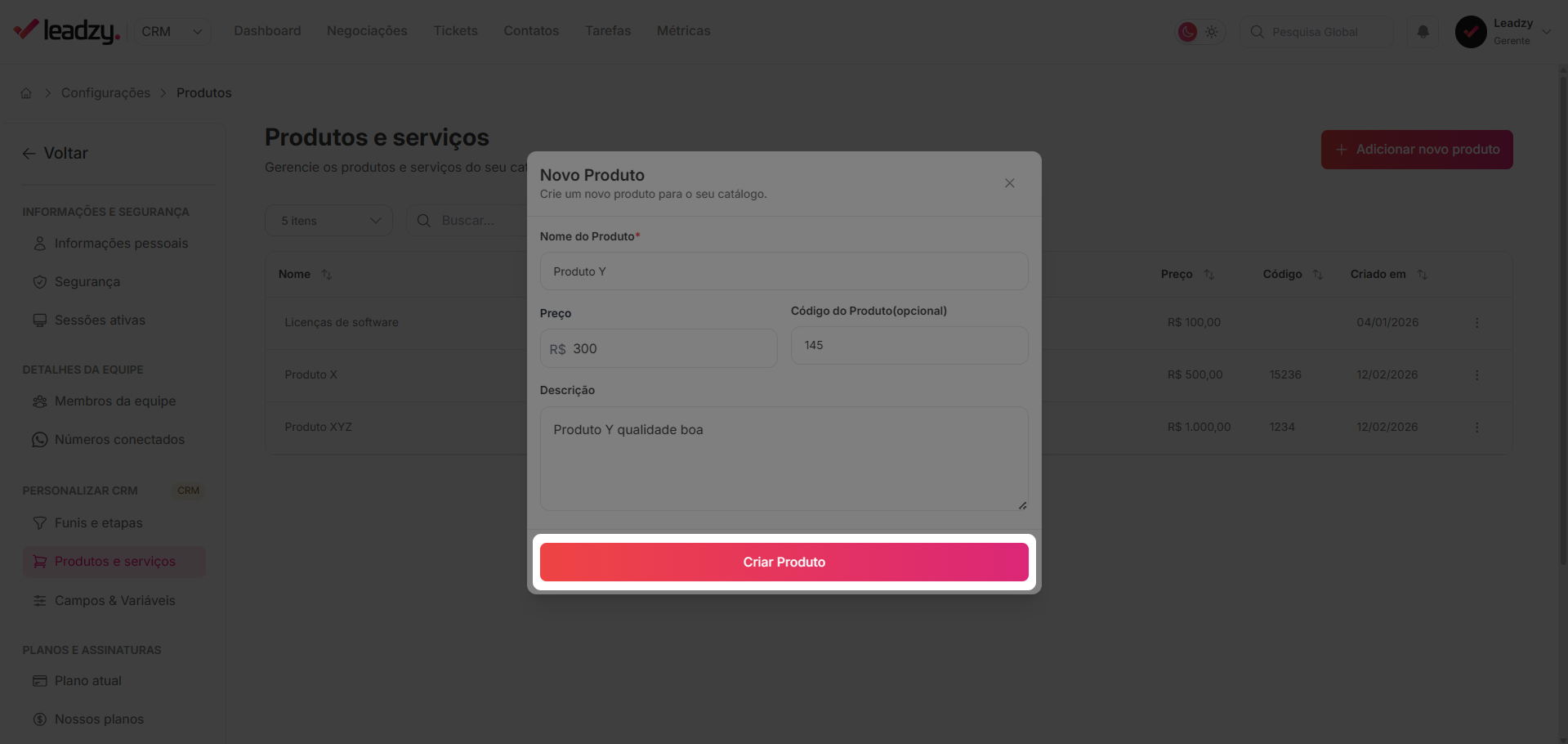Click Adicionar novo produto button
This screenshot has height=744, width=1568.
[1417, 150]
